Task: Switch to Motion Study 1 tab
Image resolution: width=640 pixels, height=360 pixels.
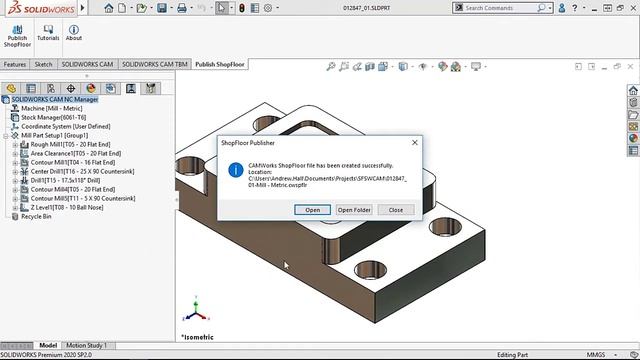Action: pos(87,345)
